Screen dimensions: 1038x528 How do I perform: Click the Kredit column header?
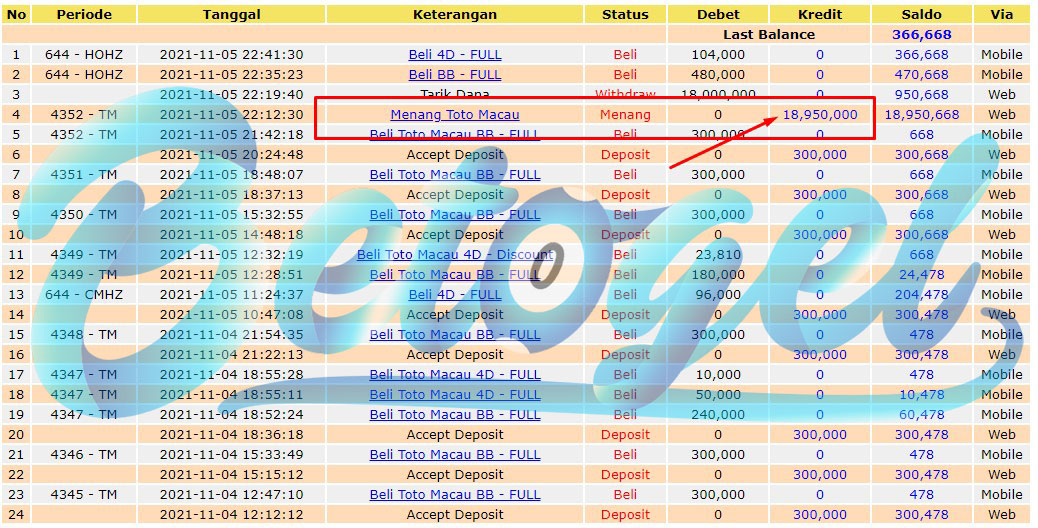coord(820,15)
